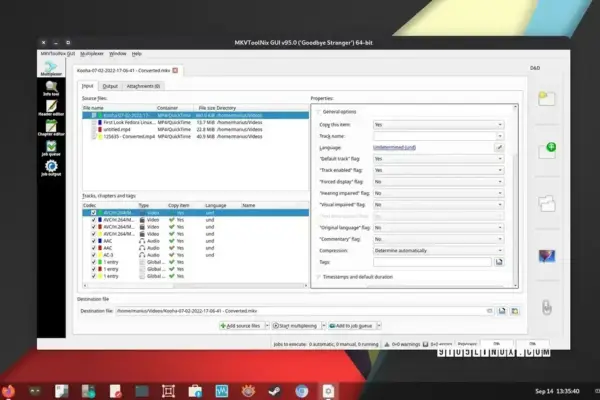Uncheck the AC-3 audio track checkbox
The width and height of the screenshot is (600, 400).
coord(93,255)
